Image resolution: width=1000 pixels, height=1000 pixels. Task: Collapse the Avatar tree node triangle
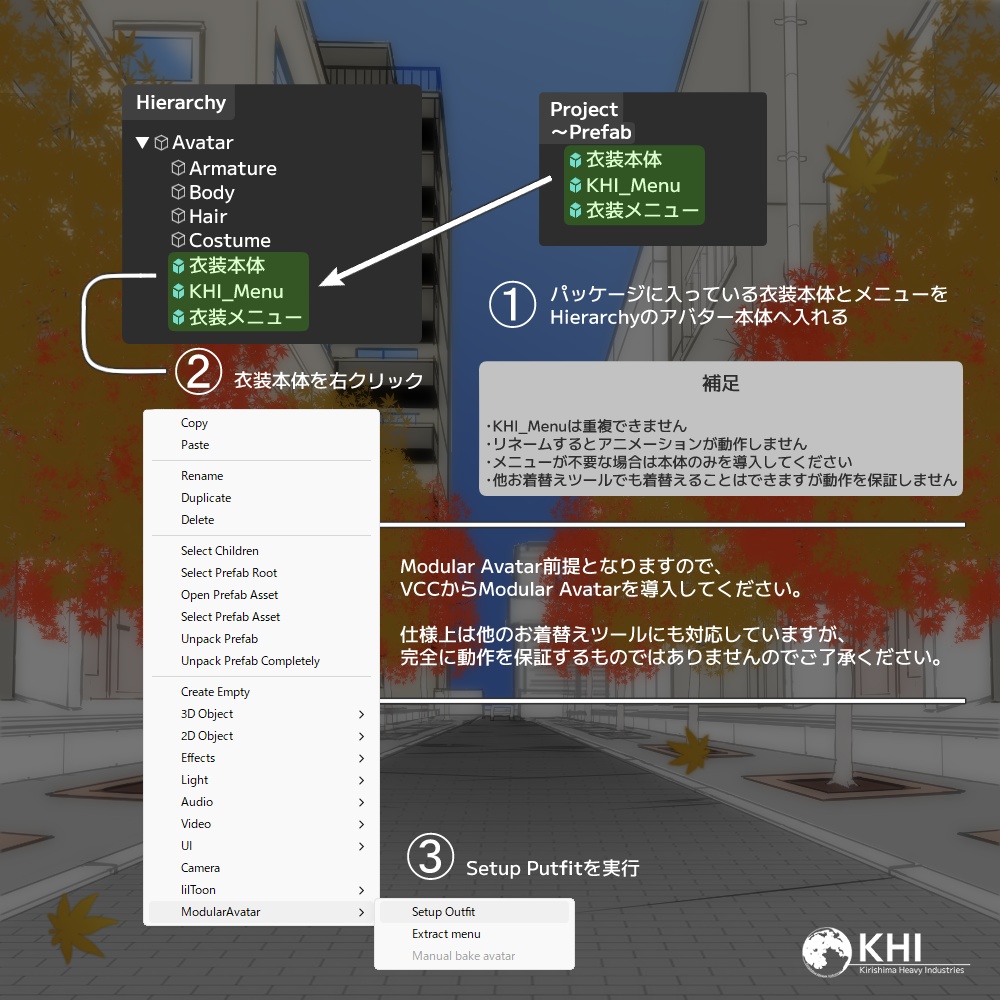pyautogui.click(x=143, y=142)
